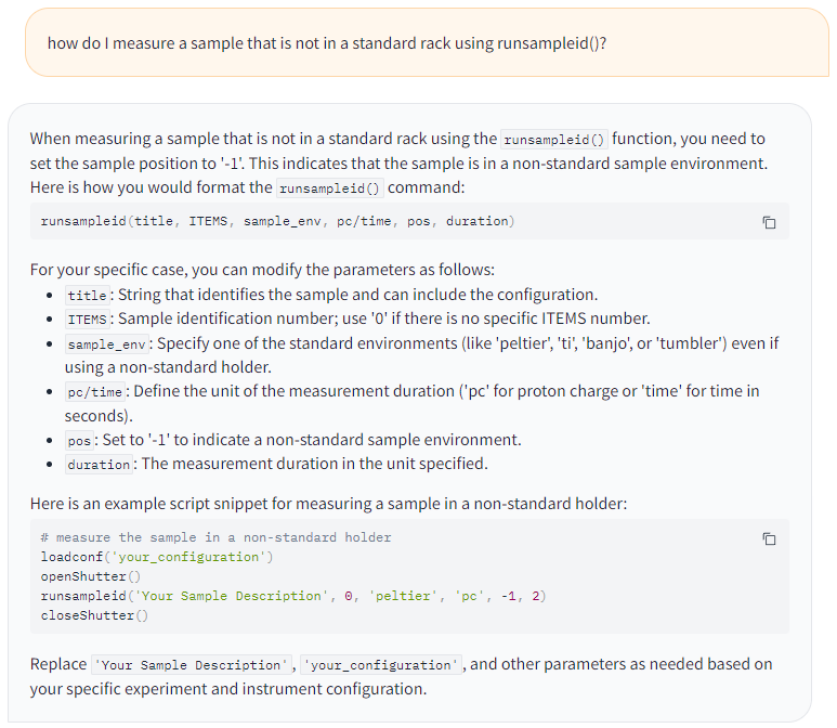Click the runsampleid(title, ITEMS...) code line
The height and width of the screenshot is (728, 837).
pos(277,221)
